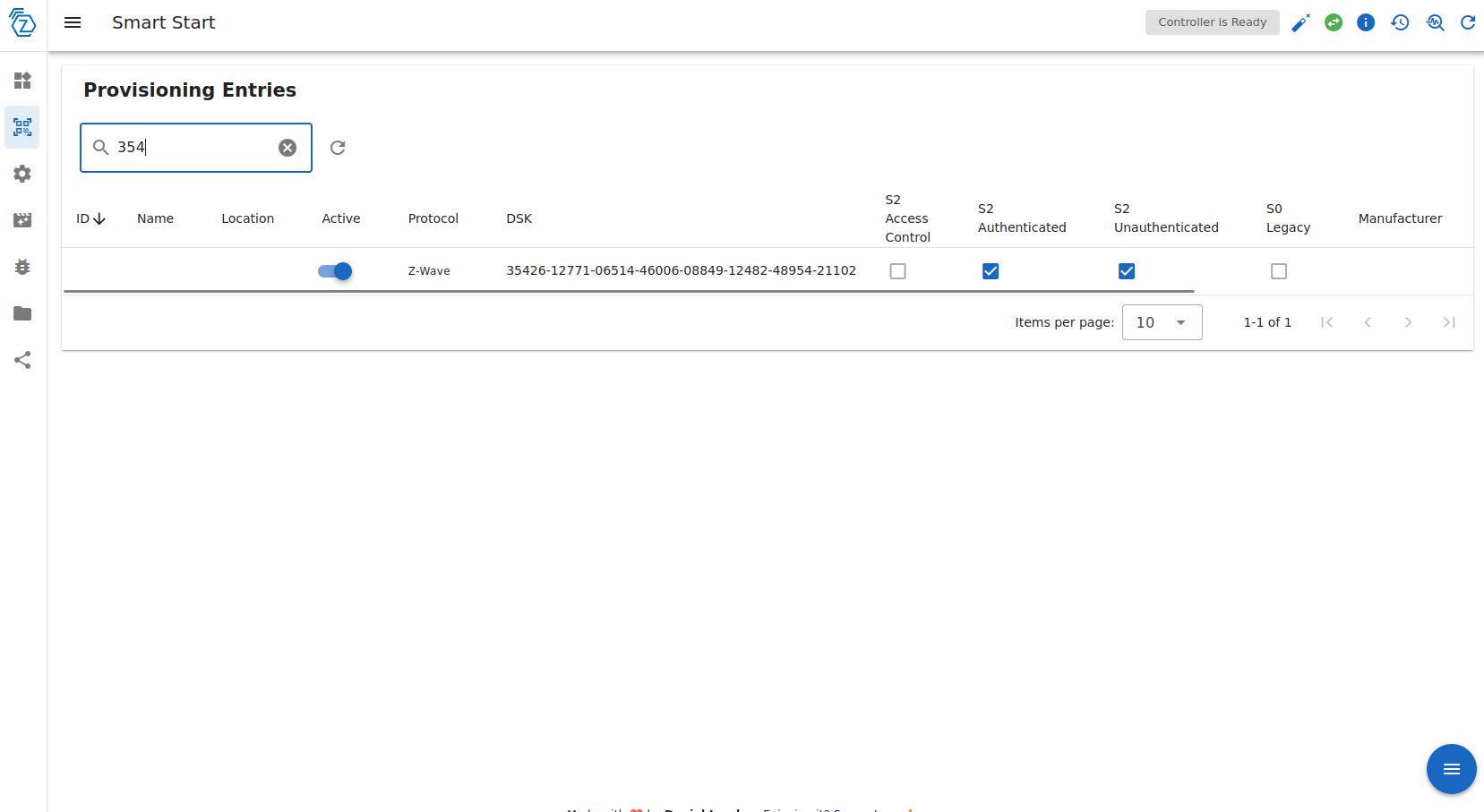1484x812 pixels.
Task: Click the S0 Legacy column header
Action: tap(1288, 218)
